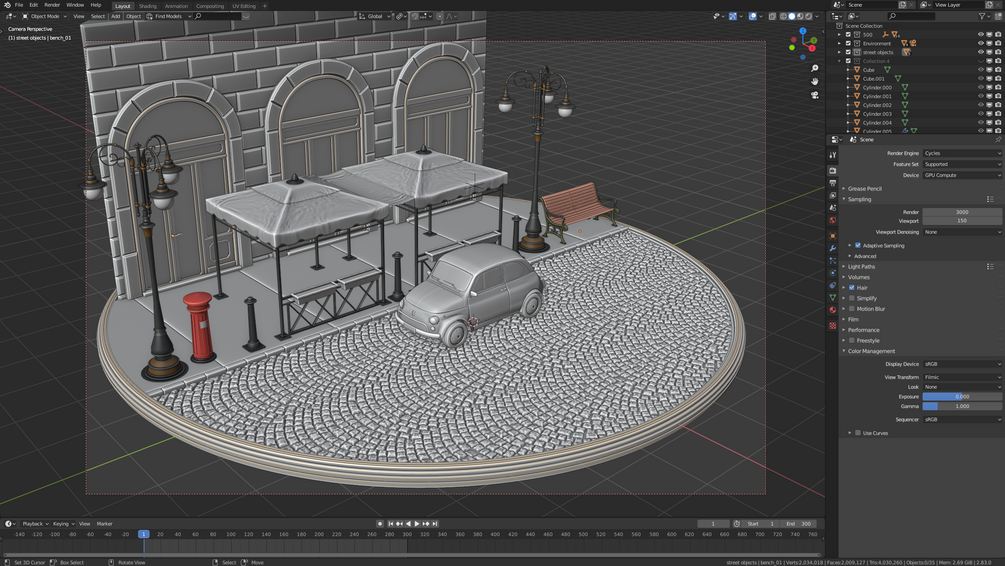1005x566 pixels.
Task: Uncheck the Environment collection checkbox
Action: 848,44
